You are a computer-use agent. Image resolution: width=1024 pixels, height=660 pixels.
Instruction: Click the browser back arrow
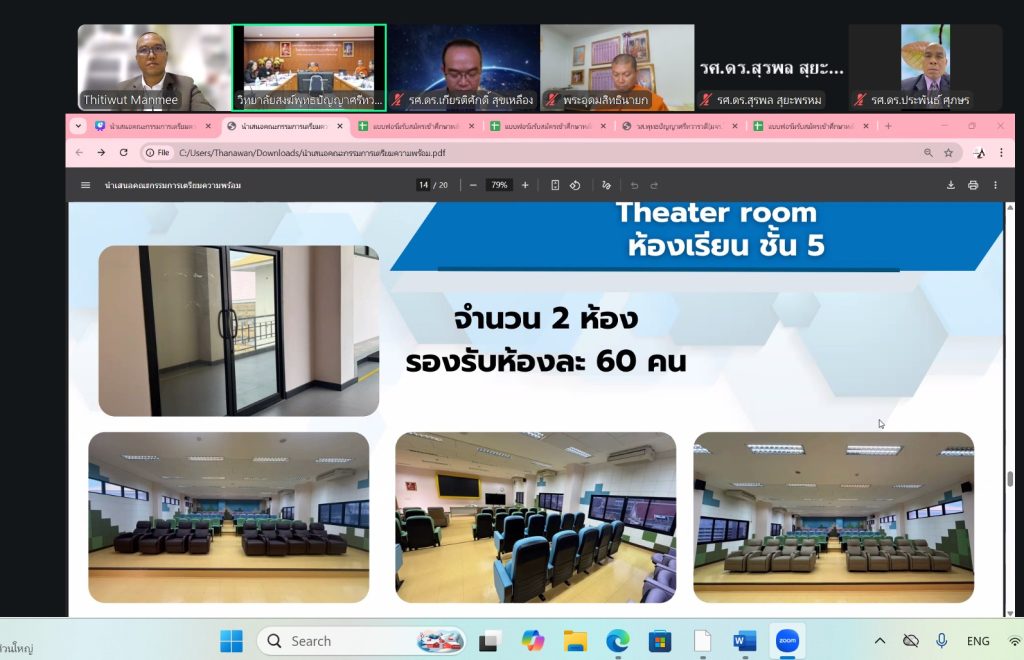click(x=79, y=153)
